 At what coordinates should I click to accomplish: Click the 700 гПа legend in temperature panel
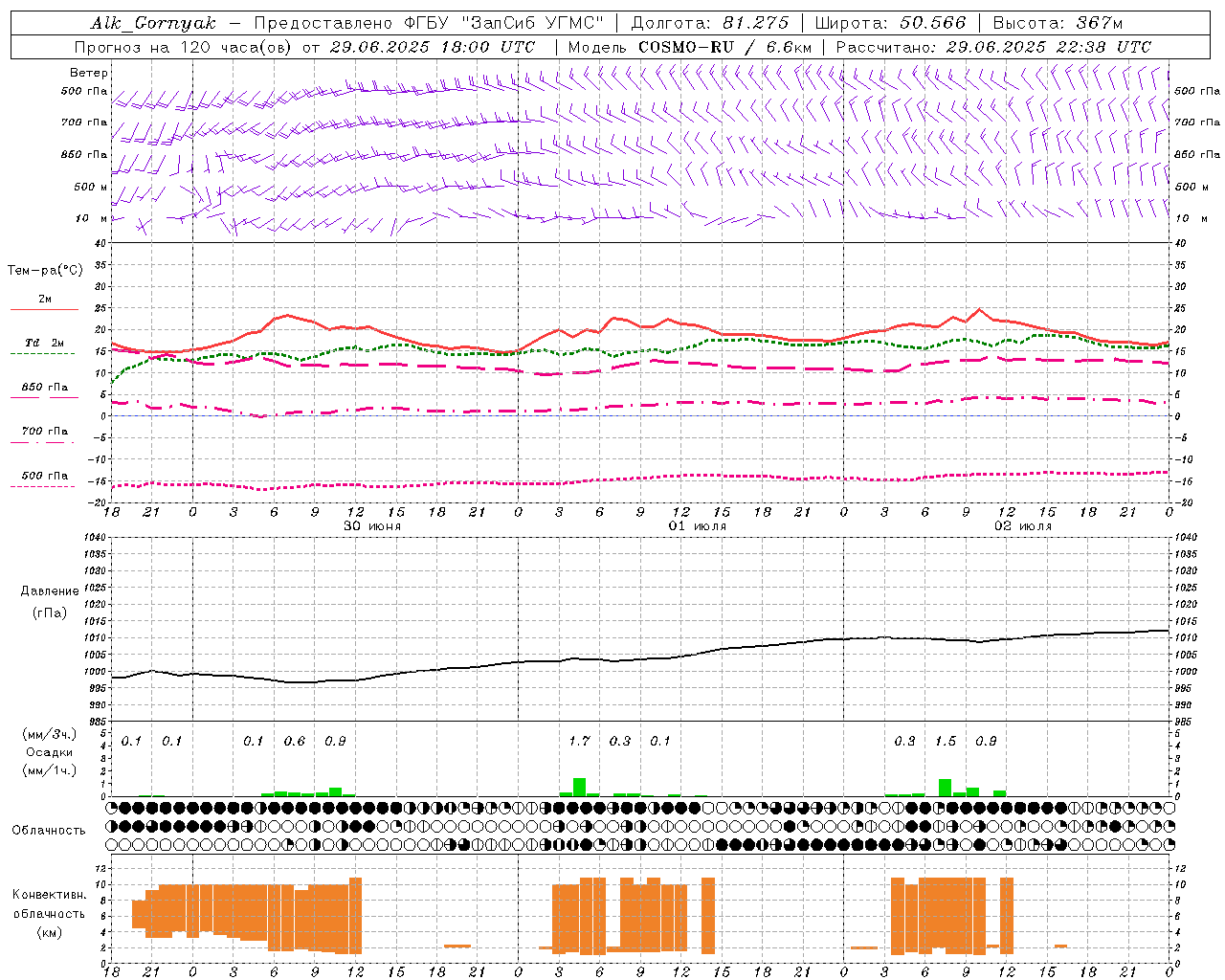click(44, 432)
